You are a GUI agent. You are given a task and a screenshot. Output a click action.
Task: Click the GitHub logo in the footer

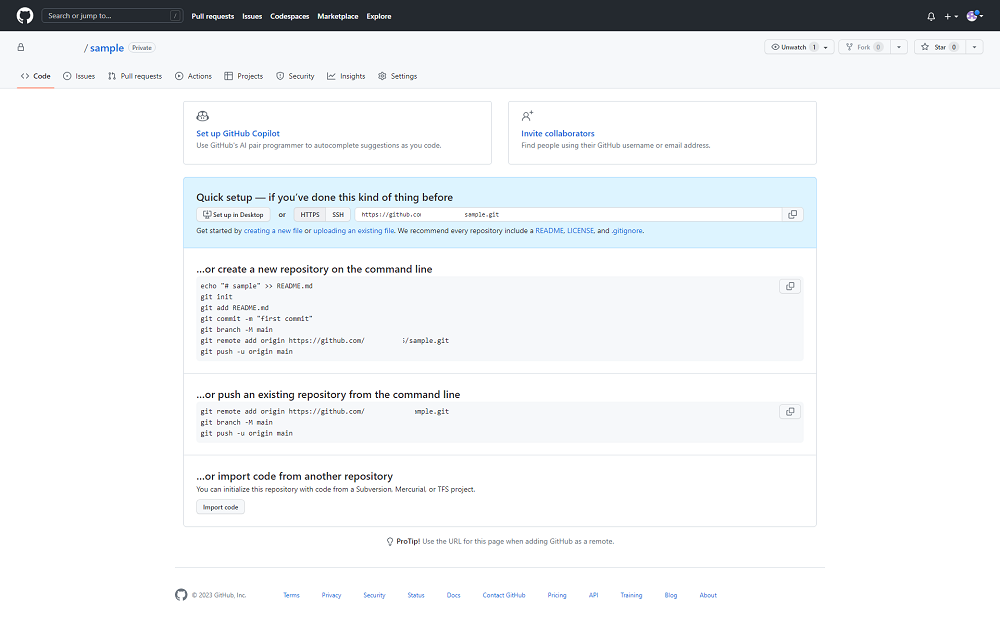click(x=181, y=595)
